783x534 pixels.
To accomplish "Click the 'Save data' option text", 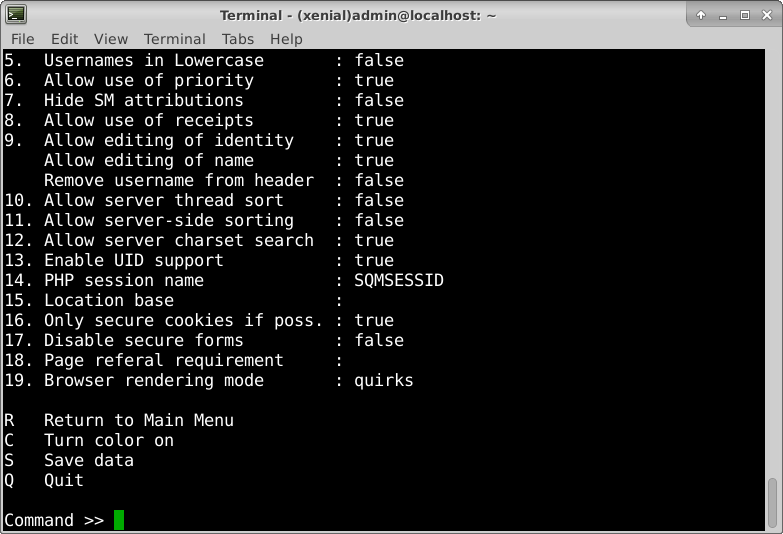I will tap(88, 460).
